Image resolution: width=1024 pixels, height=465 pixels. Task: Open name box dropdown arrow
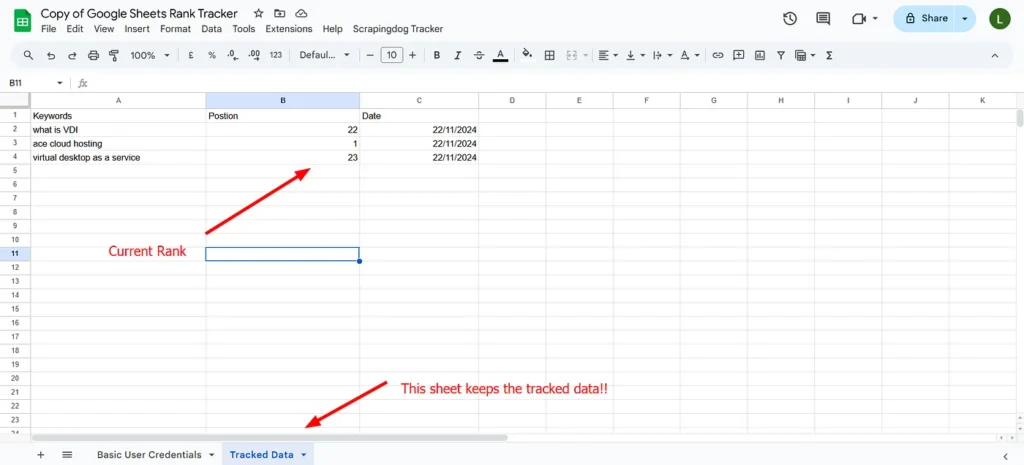(x=60, y=83)
